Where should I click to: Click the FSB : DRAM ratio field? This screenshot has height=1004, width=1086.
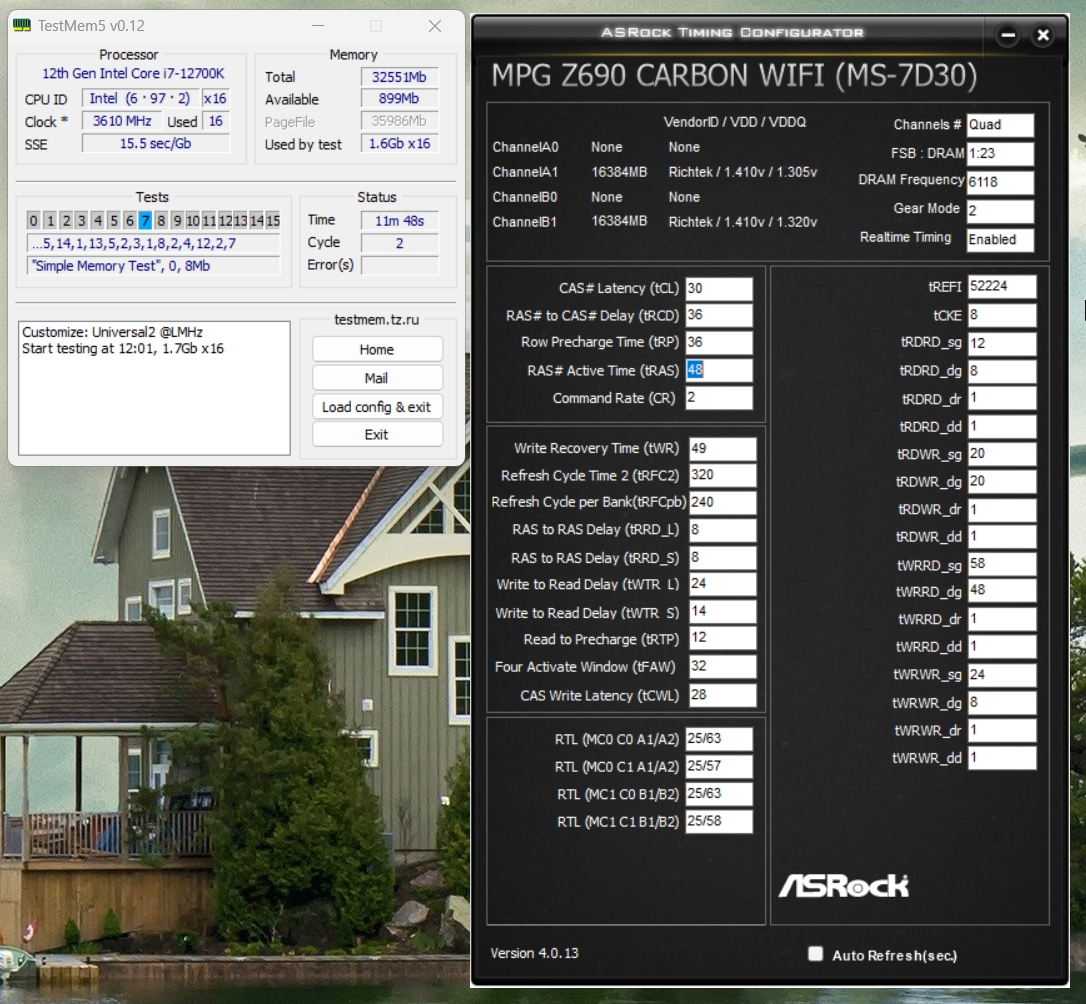point(1000,154)
